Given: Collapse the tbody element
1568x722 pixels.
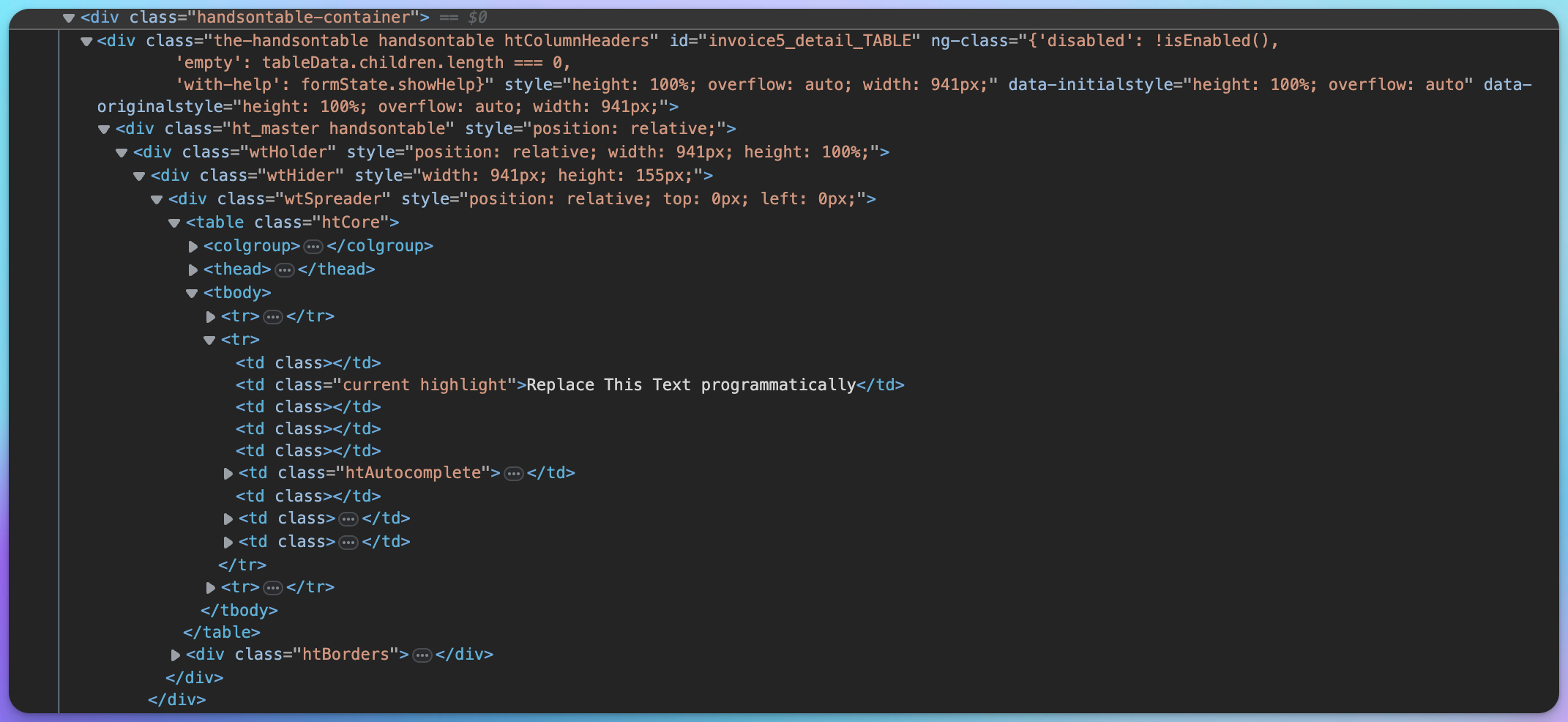Looking at the screenshot, I should 192,293.
